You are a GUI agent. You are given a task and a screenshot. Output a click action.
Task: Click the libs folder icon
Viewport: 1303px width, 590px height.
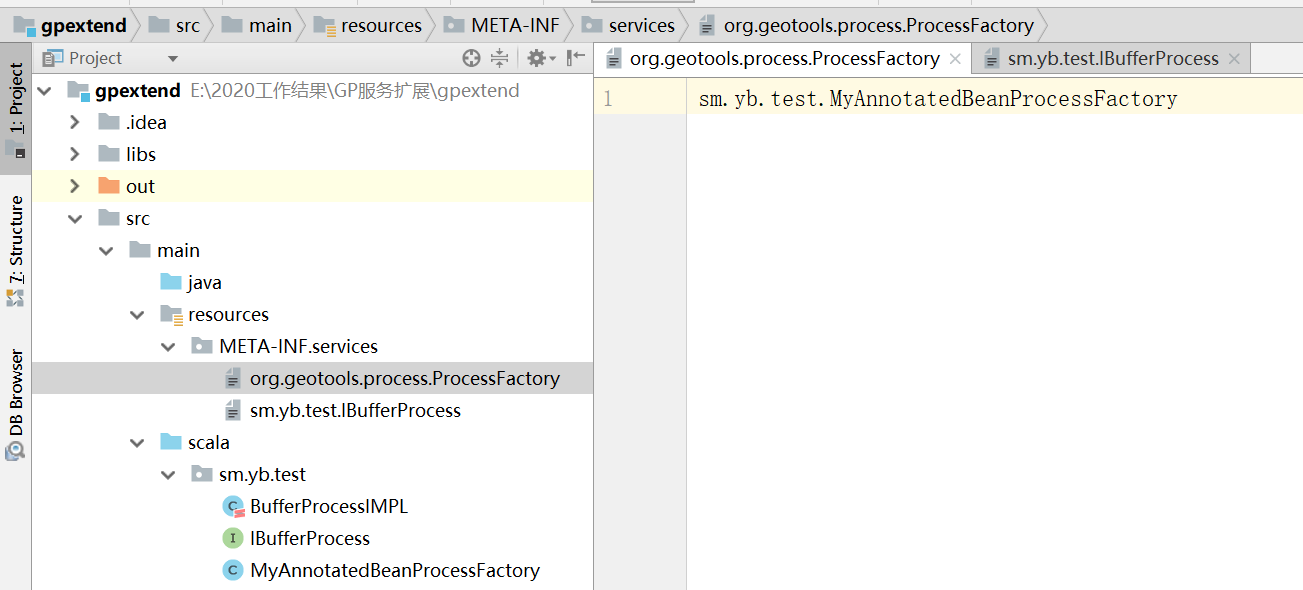[109, 155]
